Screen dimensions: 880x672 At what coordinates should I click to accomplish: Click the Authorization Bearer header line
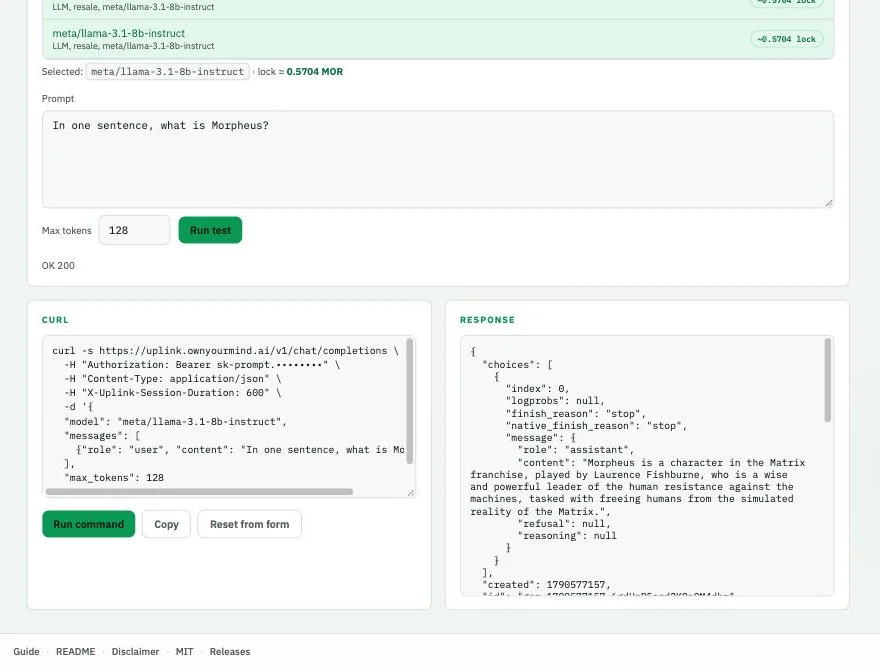click(x=202, y=364)
